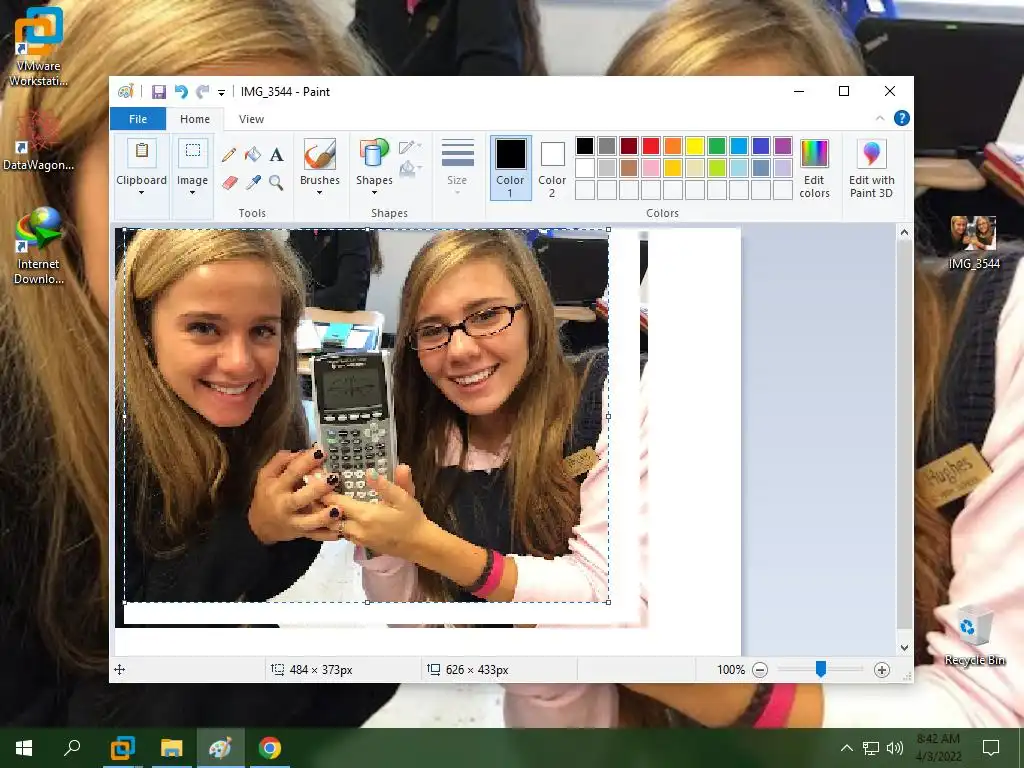This screenshot has width=1024, height=768.
Task: Select the Color picker eyedropper tool
Action: (x=253, y=182)
